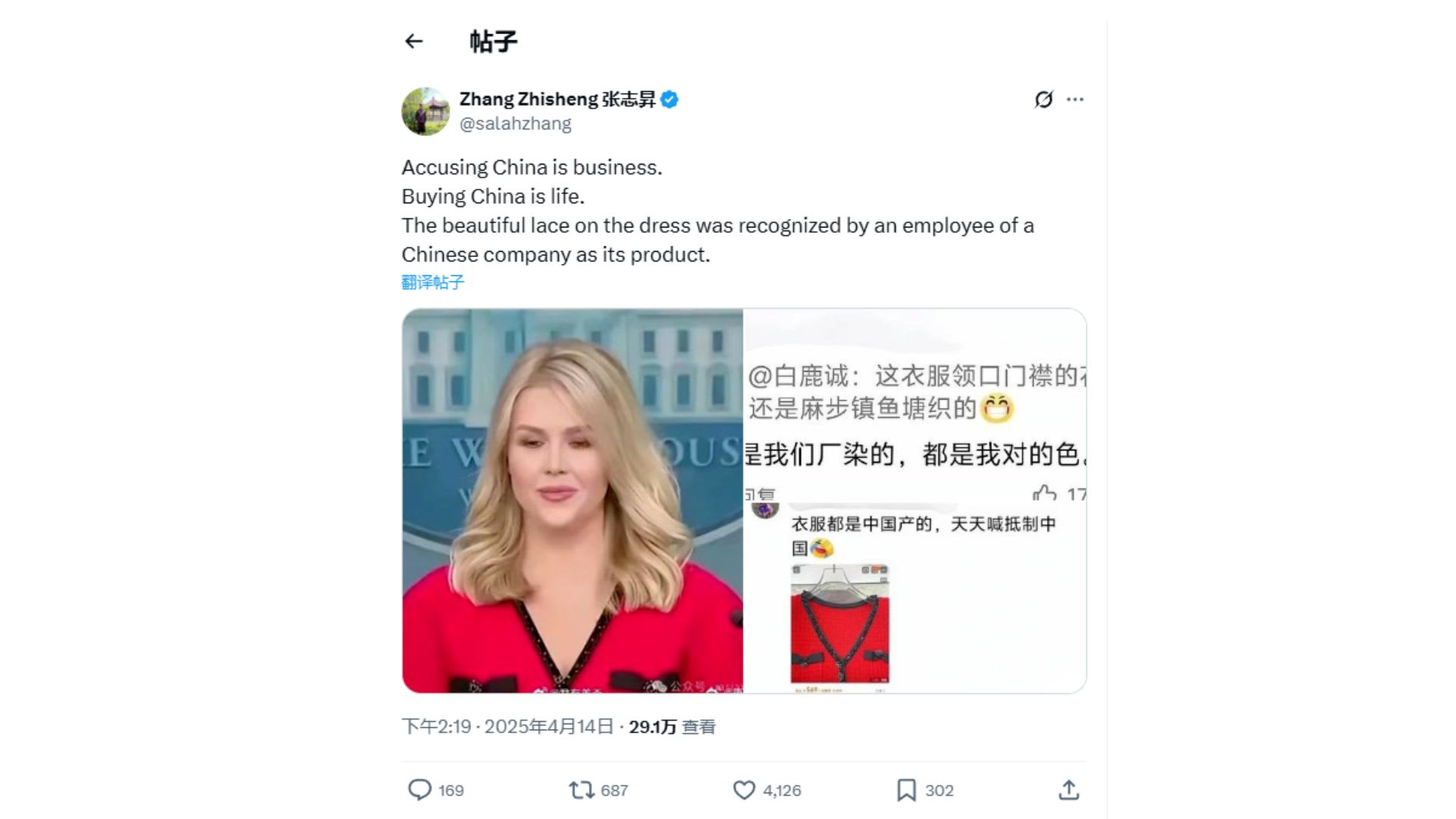Open the Grok explain icon on the post
The height and width of the screenshot is (819, 1456).
[1043, 99]
